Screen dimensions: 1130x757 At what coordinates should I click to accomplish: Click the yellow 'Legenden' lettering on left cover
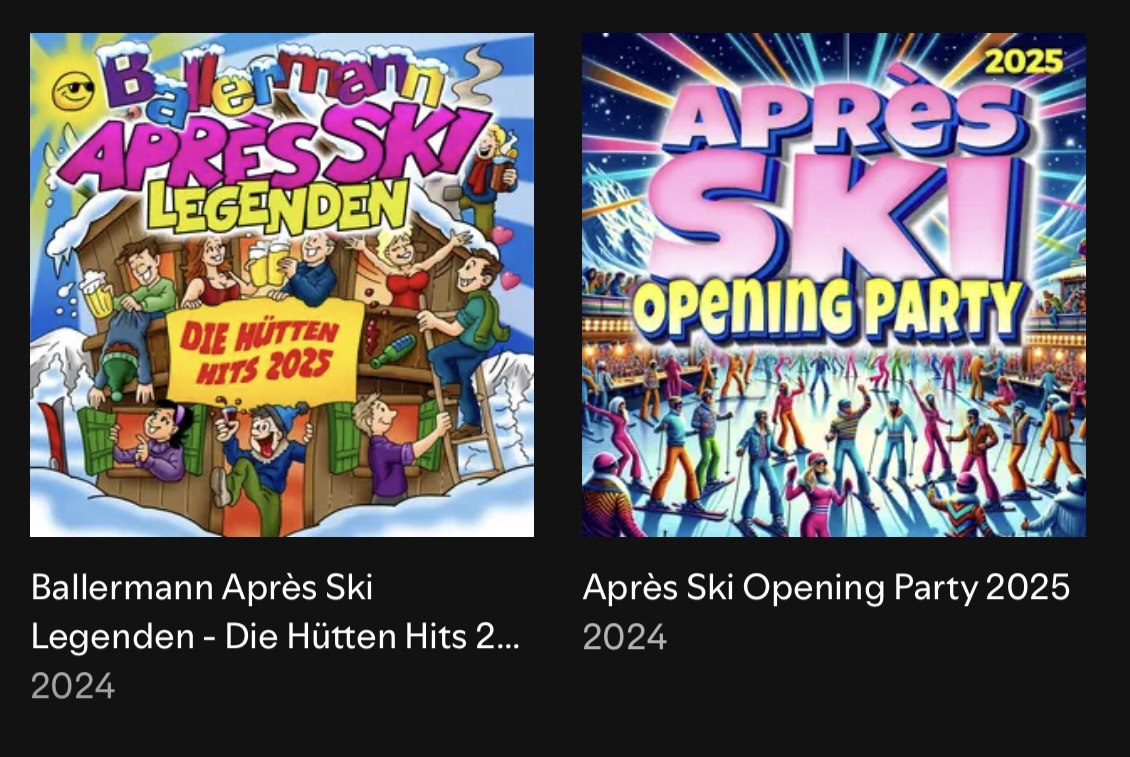[277, 205]
